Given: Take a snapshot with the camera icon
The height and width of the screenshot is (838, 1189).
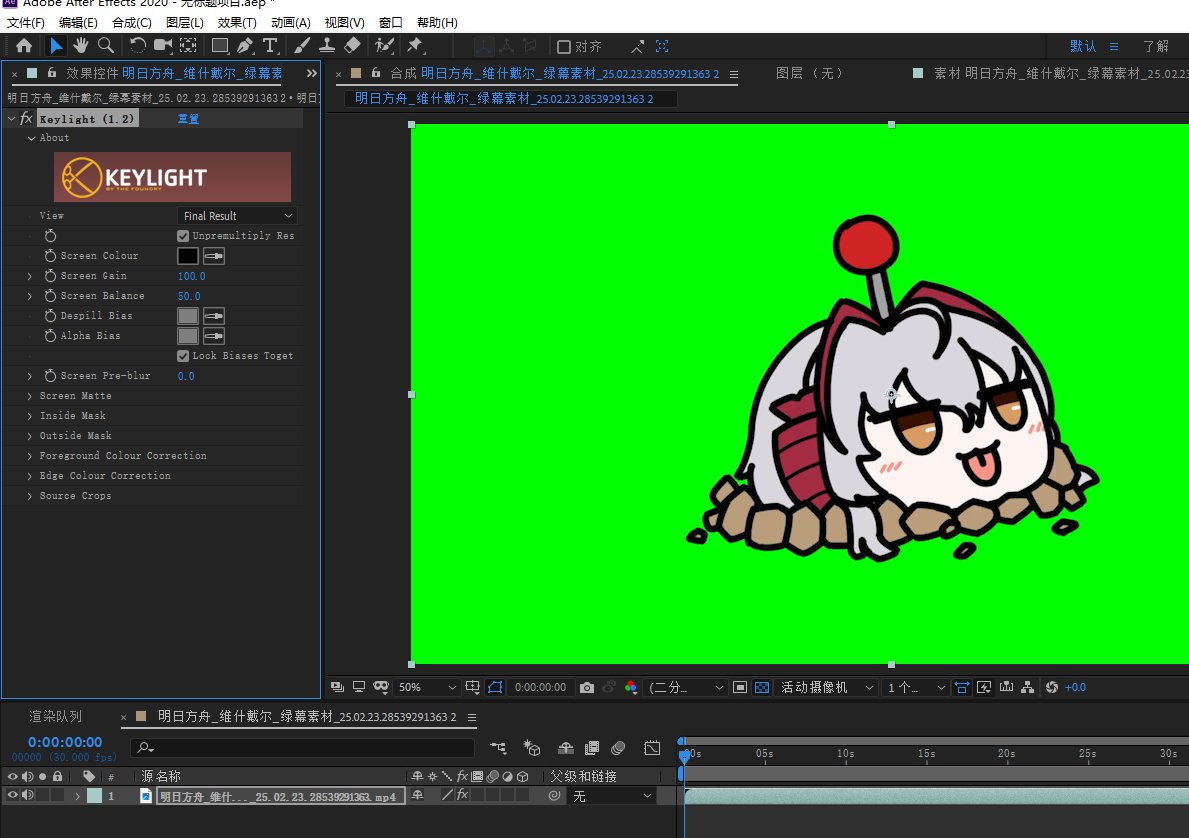Looking at the screenshot, I should coord(587,687).
